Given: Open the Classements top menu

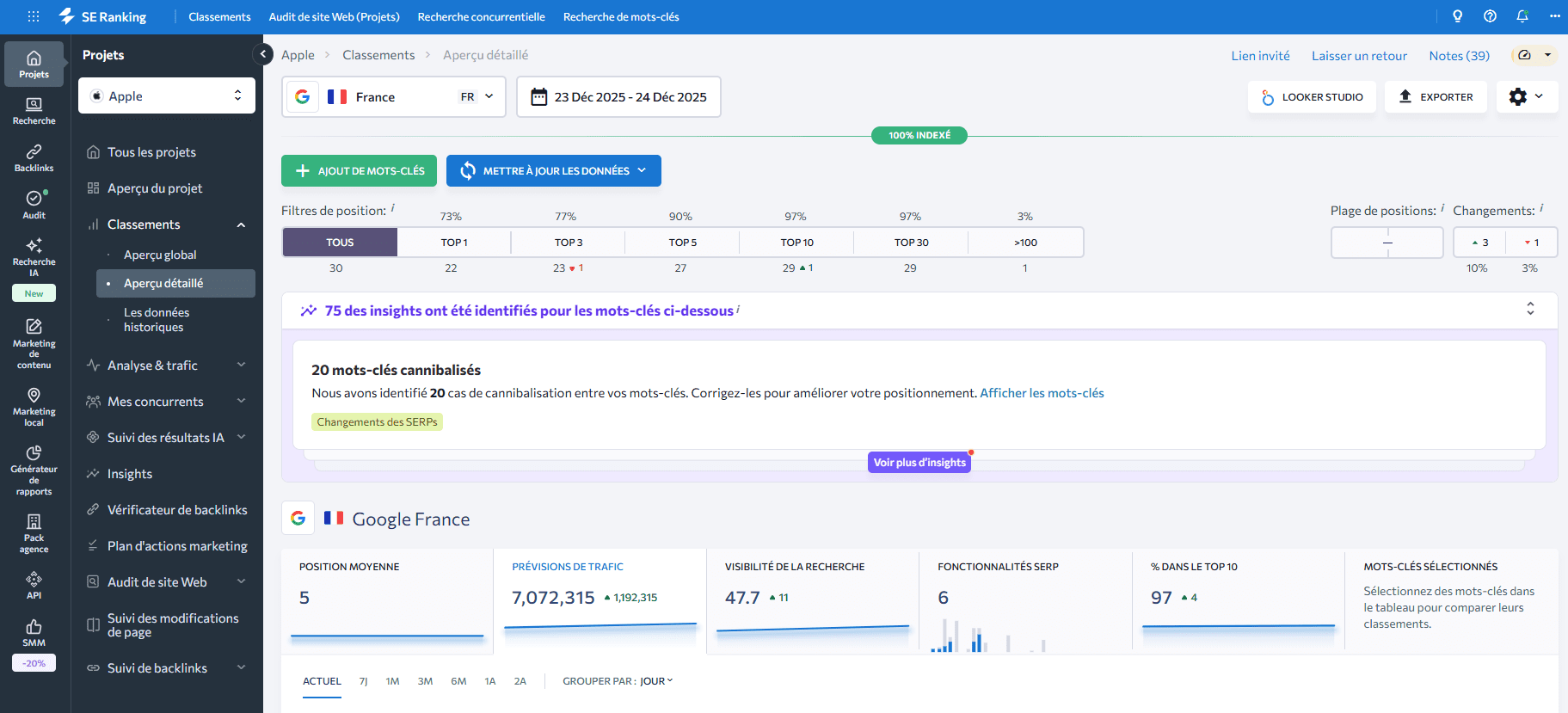Looking at the screenshot, I should click(x=219, y=16).
